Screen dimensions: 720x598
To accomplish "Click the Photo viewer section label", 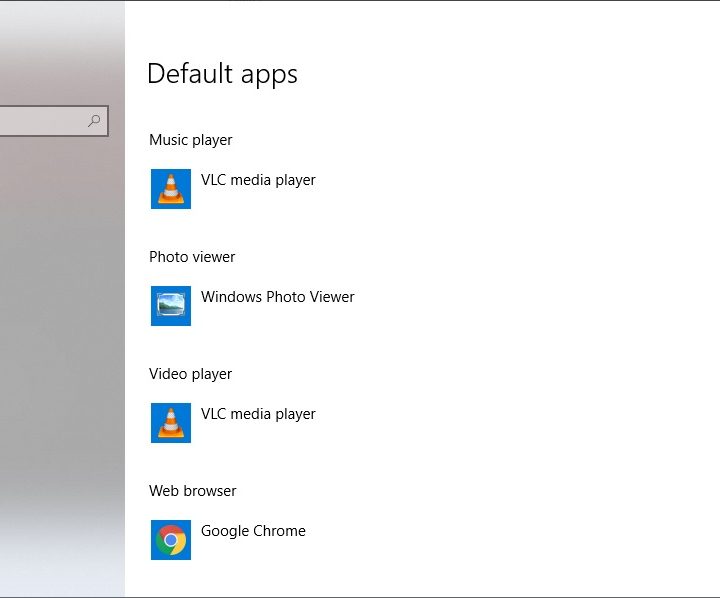I will point(192,257).
